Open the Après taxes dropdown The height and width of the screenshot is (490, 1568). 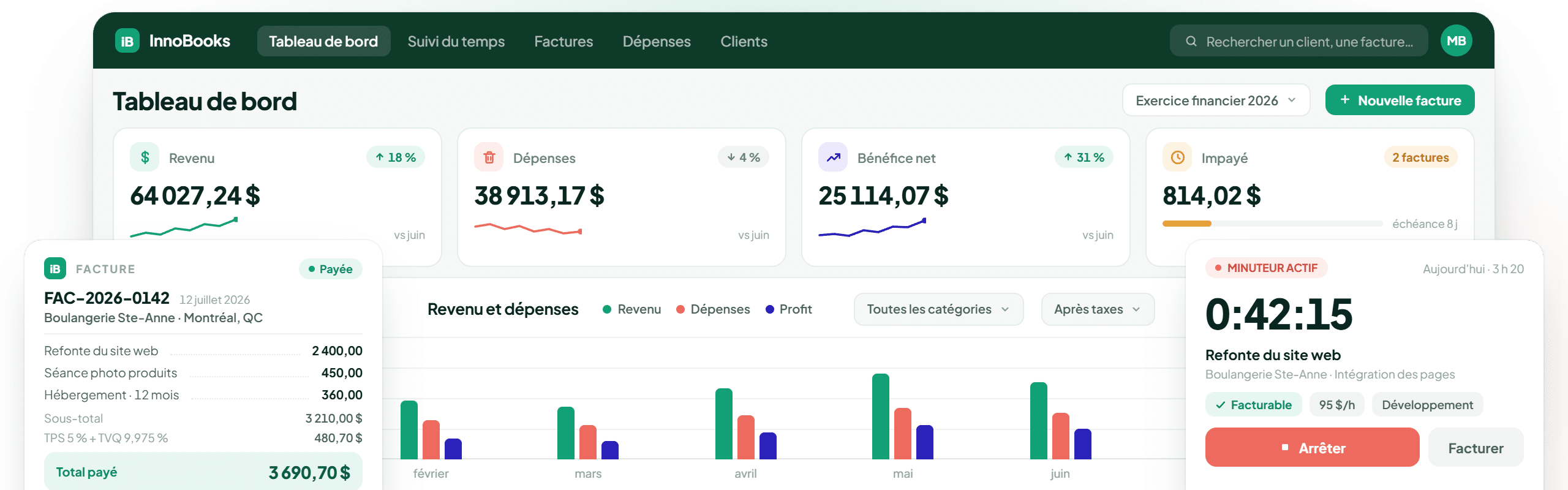[1098, 309]
